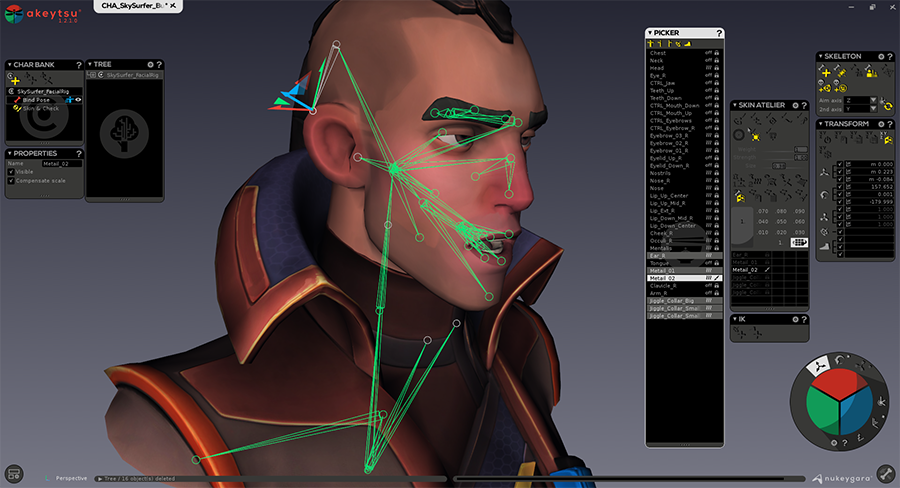The height and width of the screenshot is (488, 900).
Task: Collapse the PICKER panel
Action: pos(650,33)
